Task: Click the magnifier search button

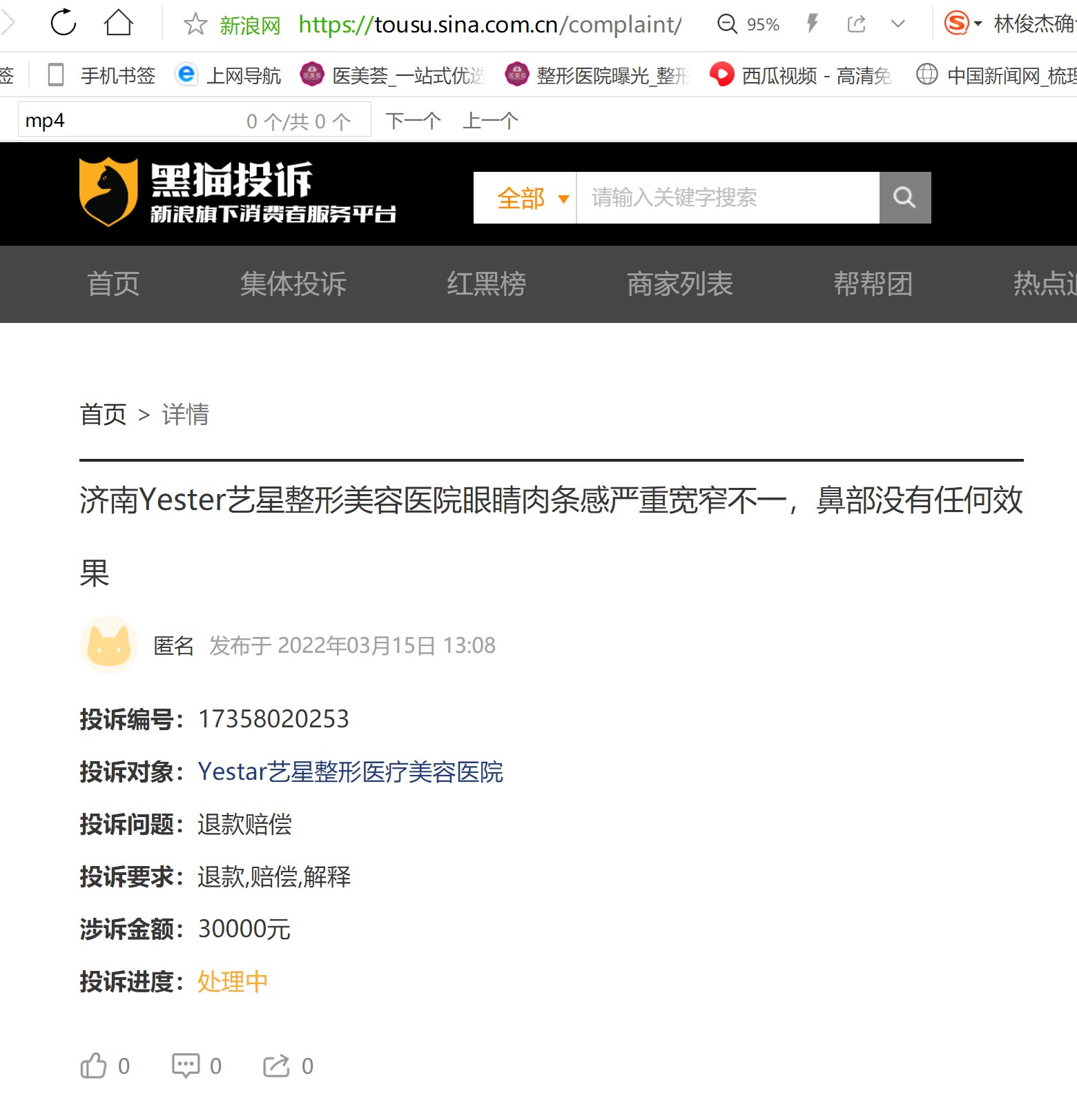Action: pyautogui.click(x=905, y=198)
